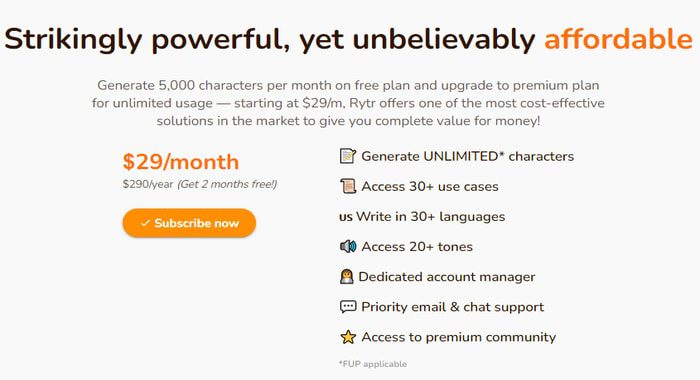Click the orange word affordable in heading
The height and width of the screenshot is (380, 700).
point(618,39)
